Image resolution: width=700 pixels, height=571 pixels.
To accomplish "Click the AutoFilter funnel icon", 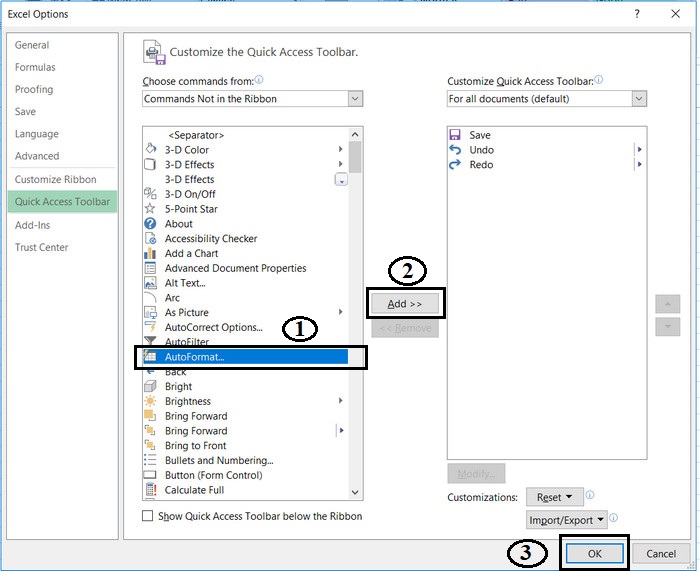I will pos(150,341).
